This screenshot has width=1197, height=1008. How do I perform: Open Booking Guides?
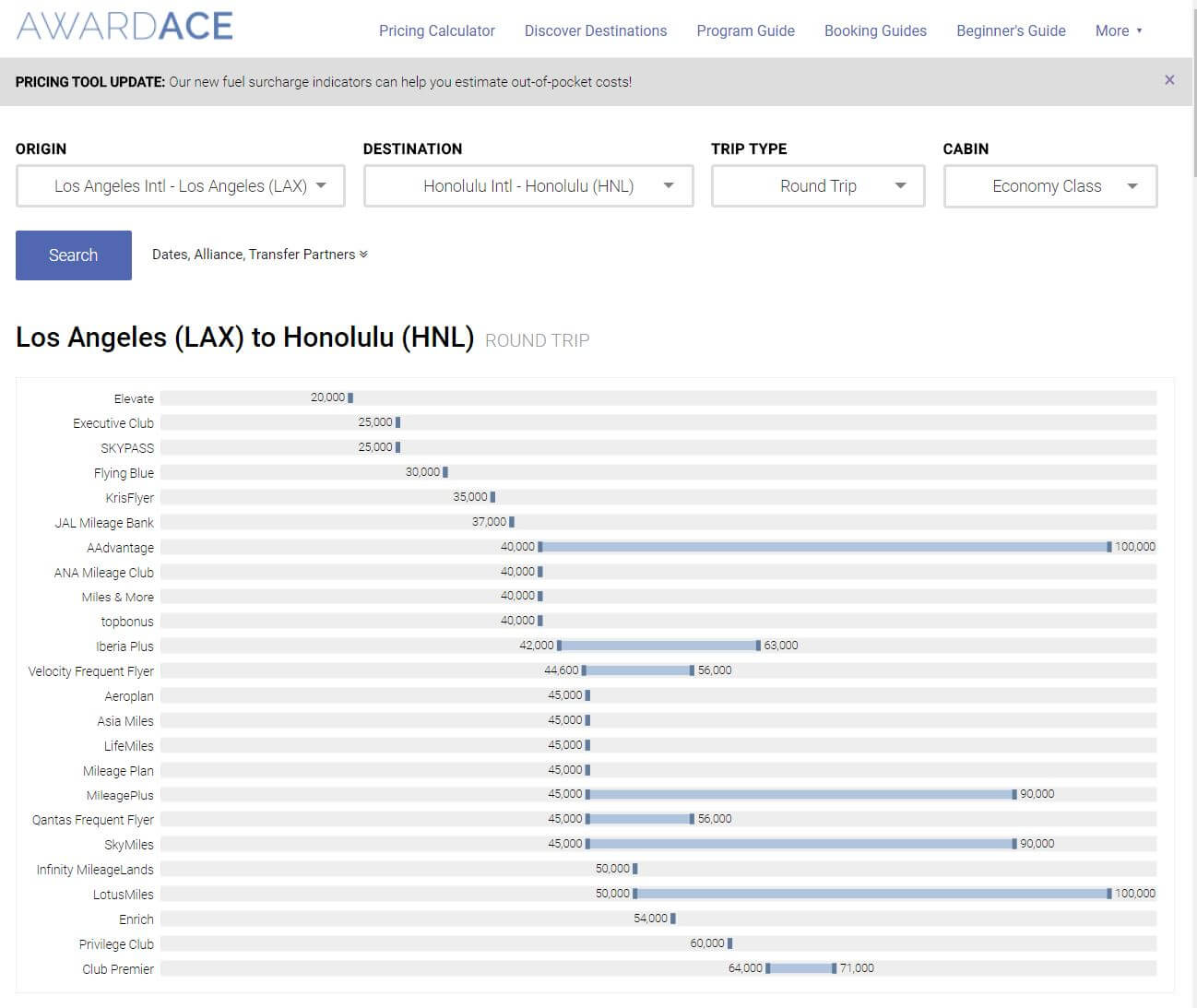(x=875, y=30)
